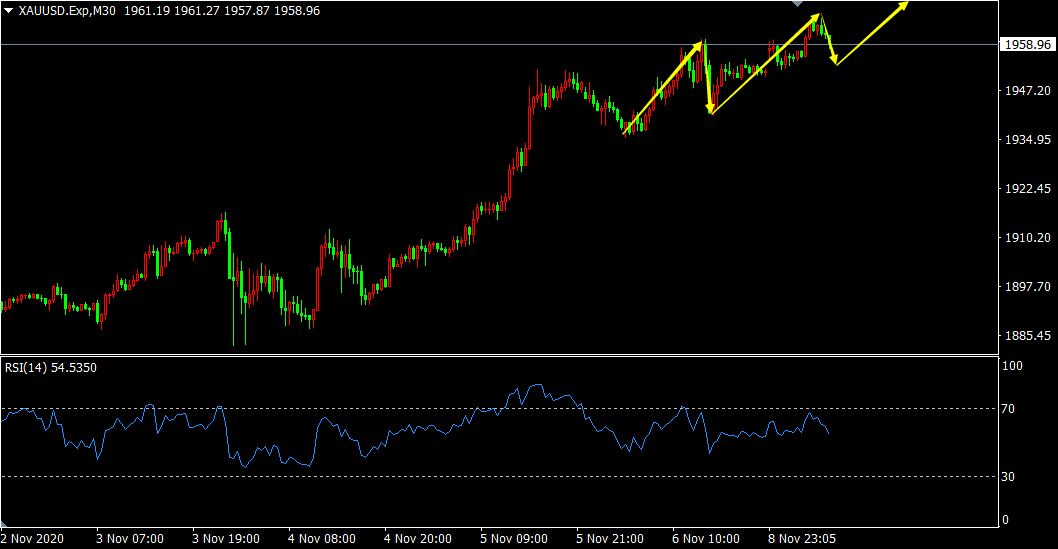Click the 4 Nov 08:00 time label
The width and height of the screenshot is (1058, 549).
pyautogui.click(x=322, y=539)
